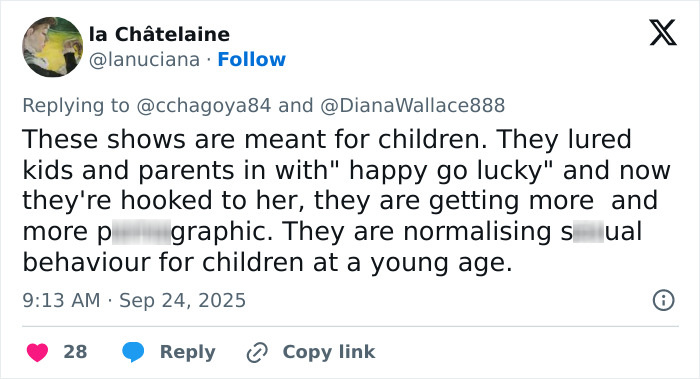Click the chain link icon
700x379 pixels.
pyautogui.click(x=257, y=352)
